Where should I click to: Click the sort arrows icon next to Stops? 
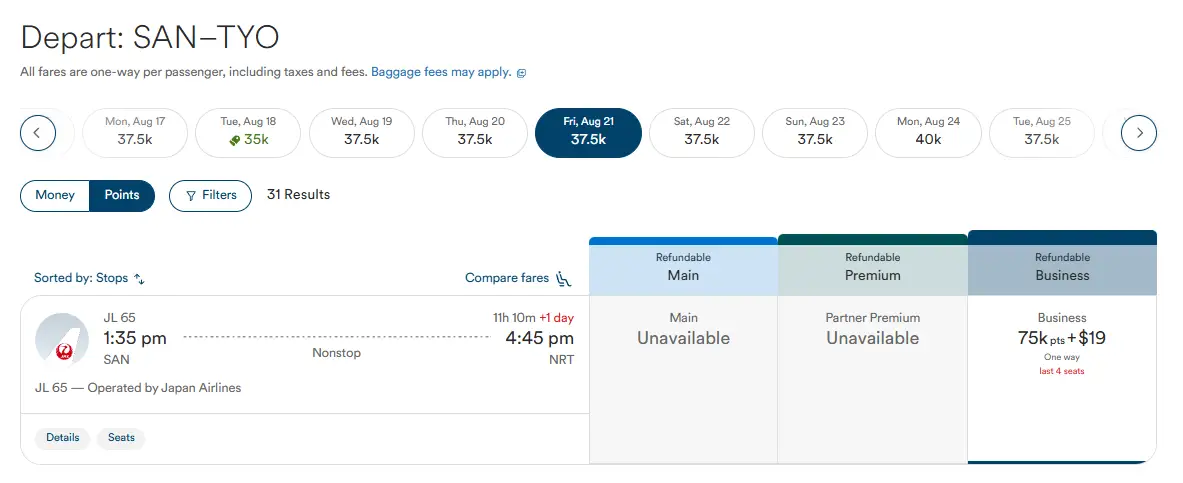[139, 279]
